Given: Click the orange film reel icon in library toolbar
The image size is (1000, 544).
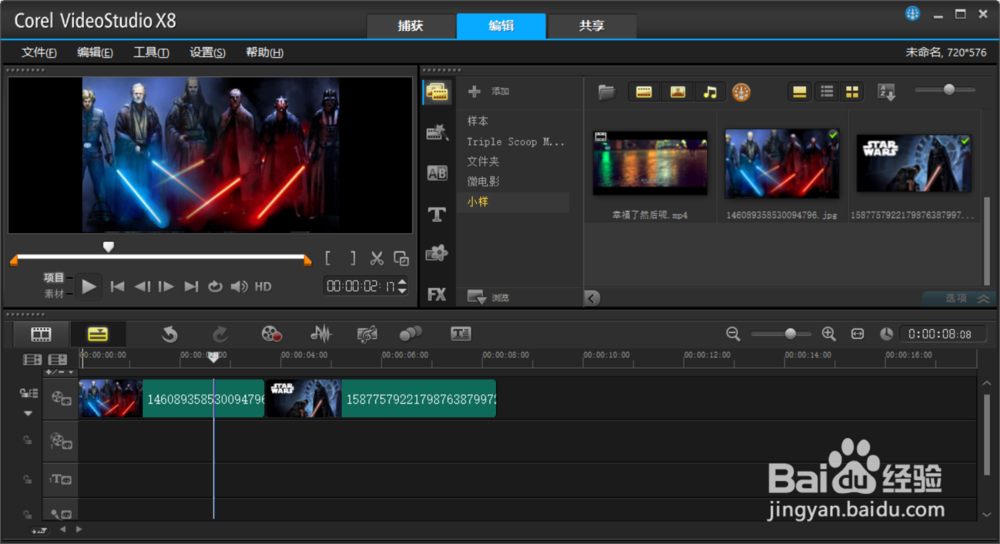Looking at the screenshot, I should point(741,92).
